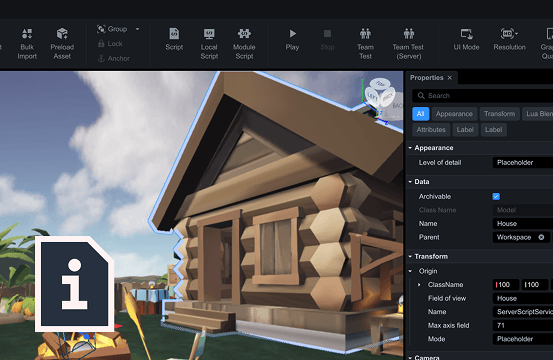This screenshot has height=360, width=553.
Task: Click the Name field containing House
Action: coord(523,224)
